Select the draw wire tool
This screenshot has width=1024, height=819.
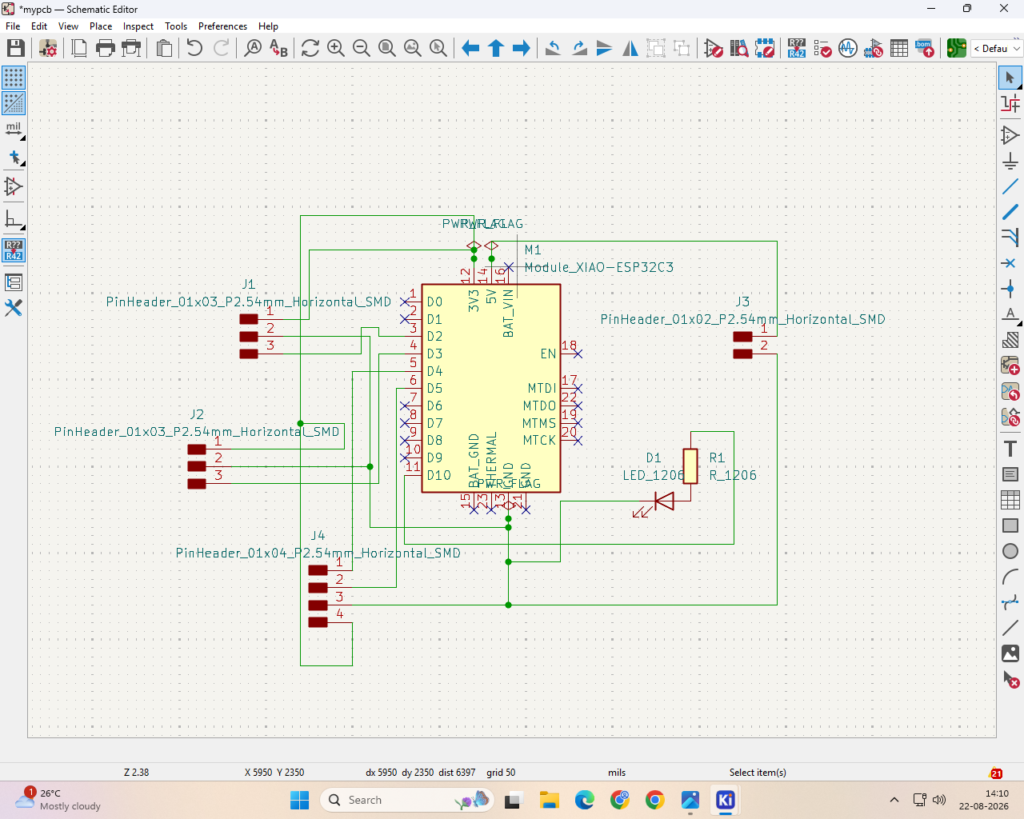click(1010, 186)
